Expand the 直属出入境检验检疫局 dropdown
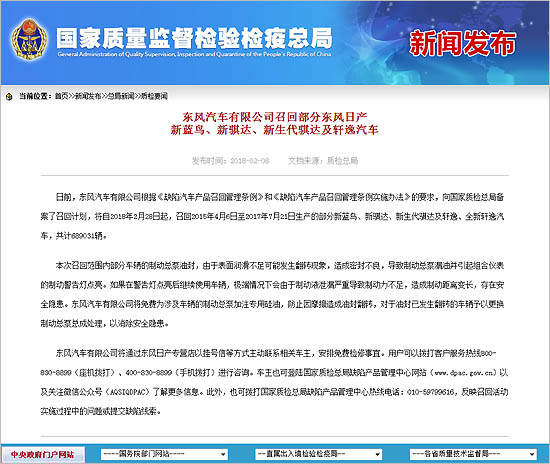The image size is (550, 464). pyautogui.click(x=318, y=454)
